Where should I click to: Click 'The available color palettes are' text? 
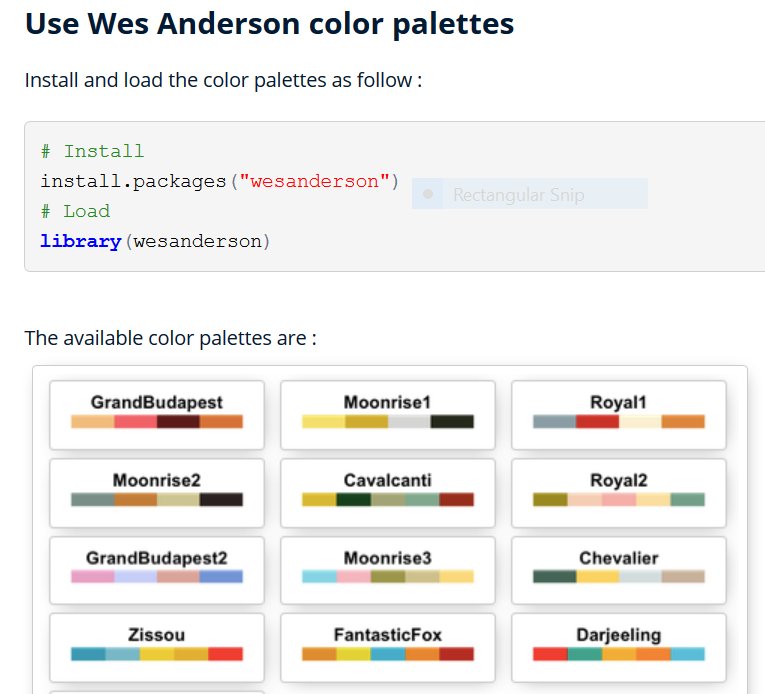point(170,338)
